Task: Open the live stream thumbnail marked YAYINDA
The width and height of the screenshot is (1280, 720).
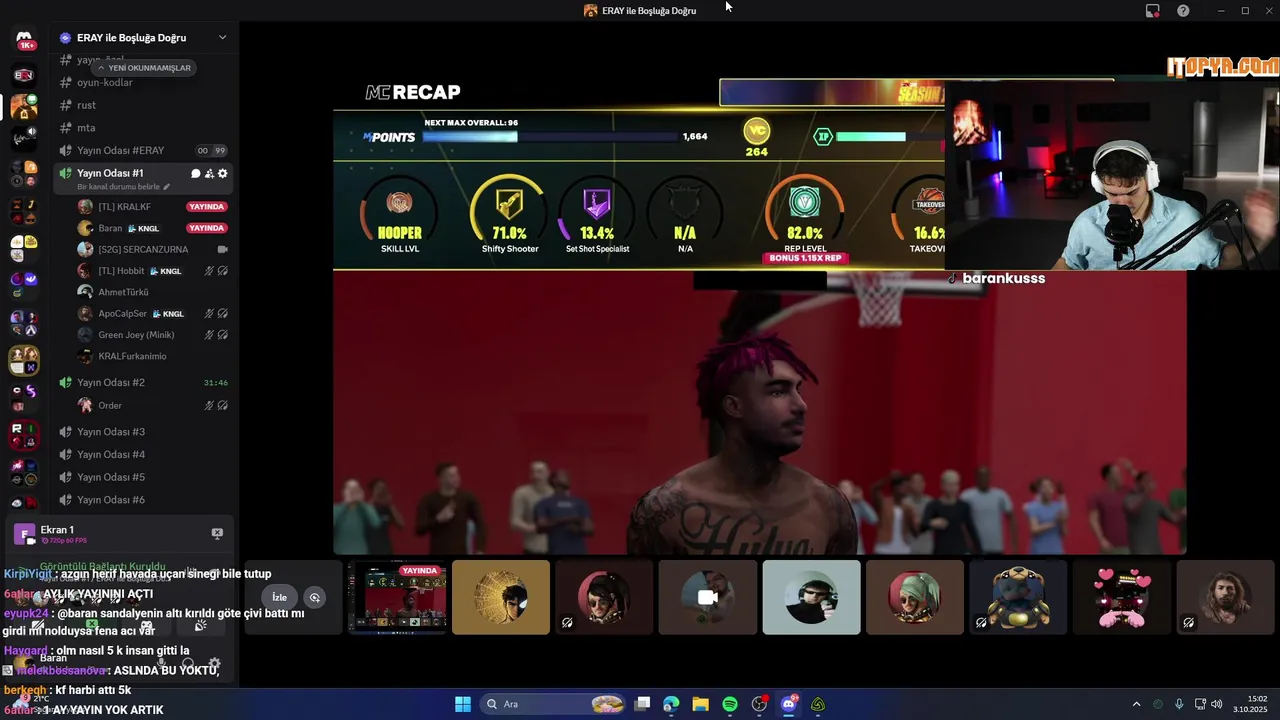Action: [398, 597]
